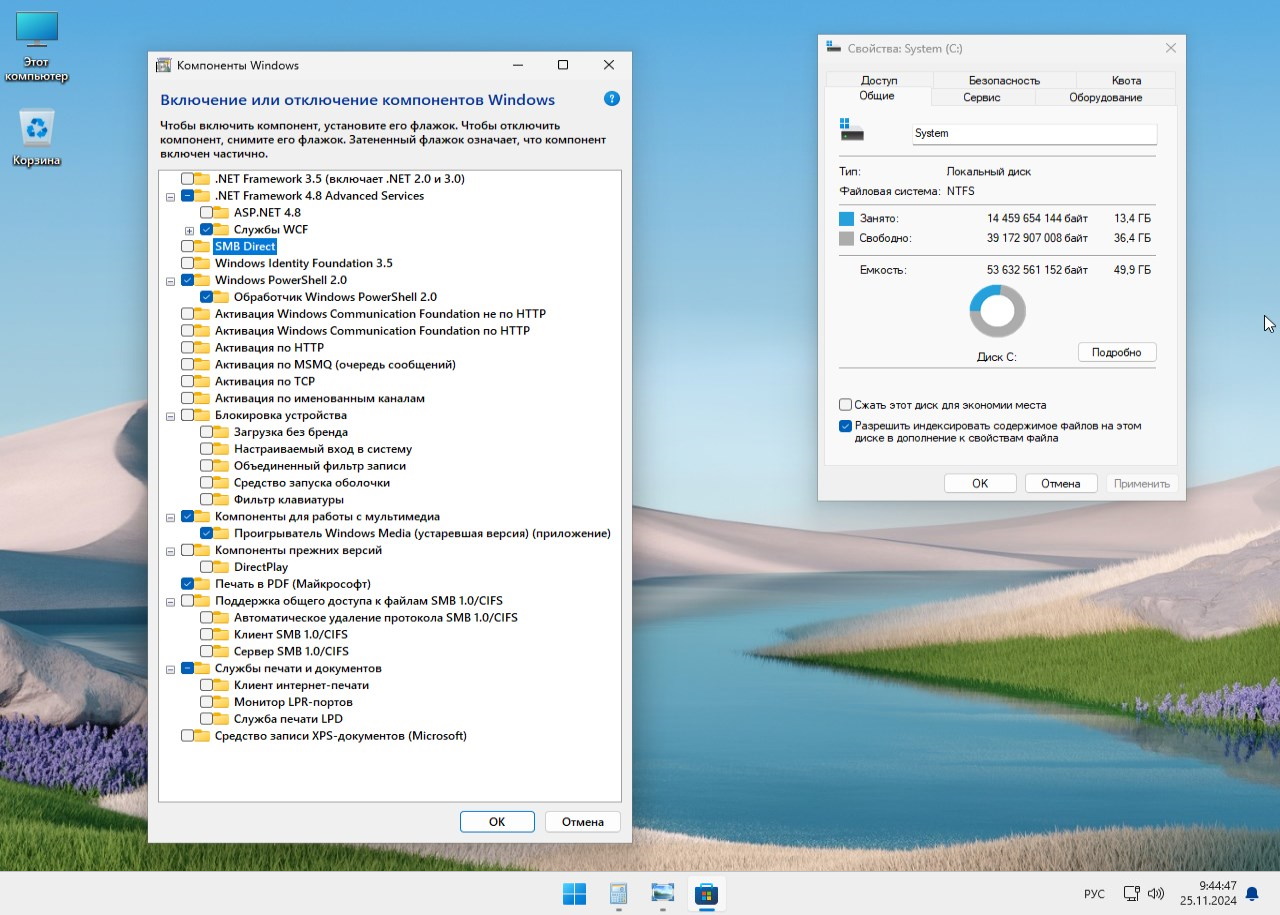Expand the Службы WCF tree node
1280x915 pixels.
point(189,230)
